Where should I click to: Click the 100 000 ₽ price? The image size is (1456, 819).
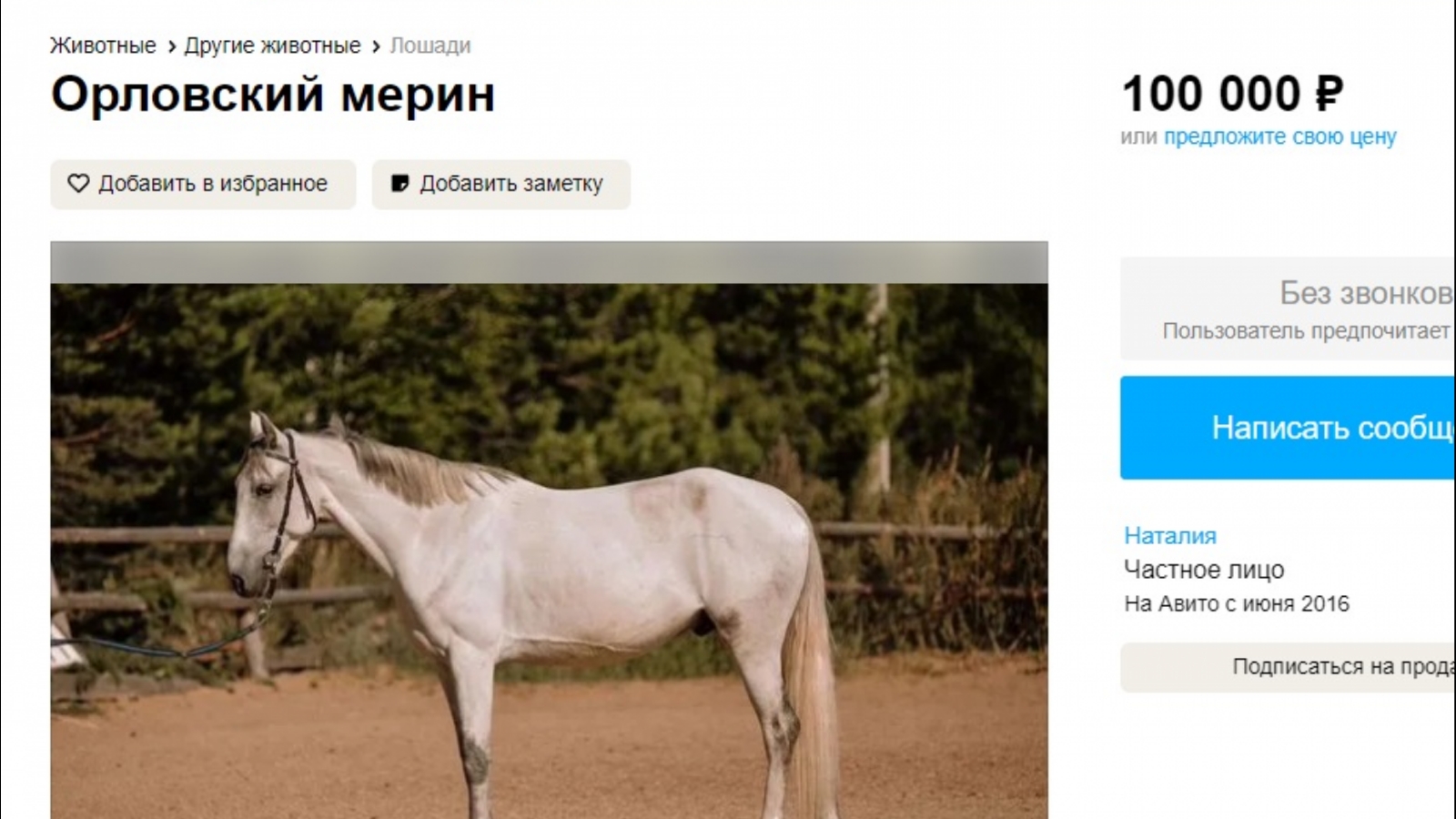[x=1232, y=94]
